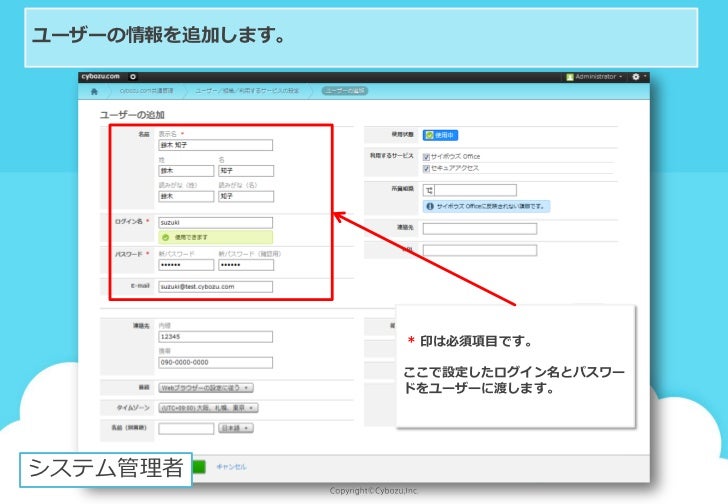Open the gear settings menu

pyautogui.click(x=636, y=77)
